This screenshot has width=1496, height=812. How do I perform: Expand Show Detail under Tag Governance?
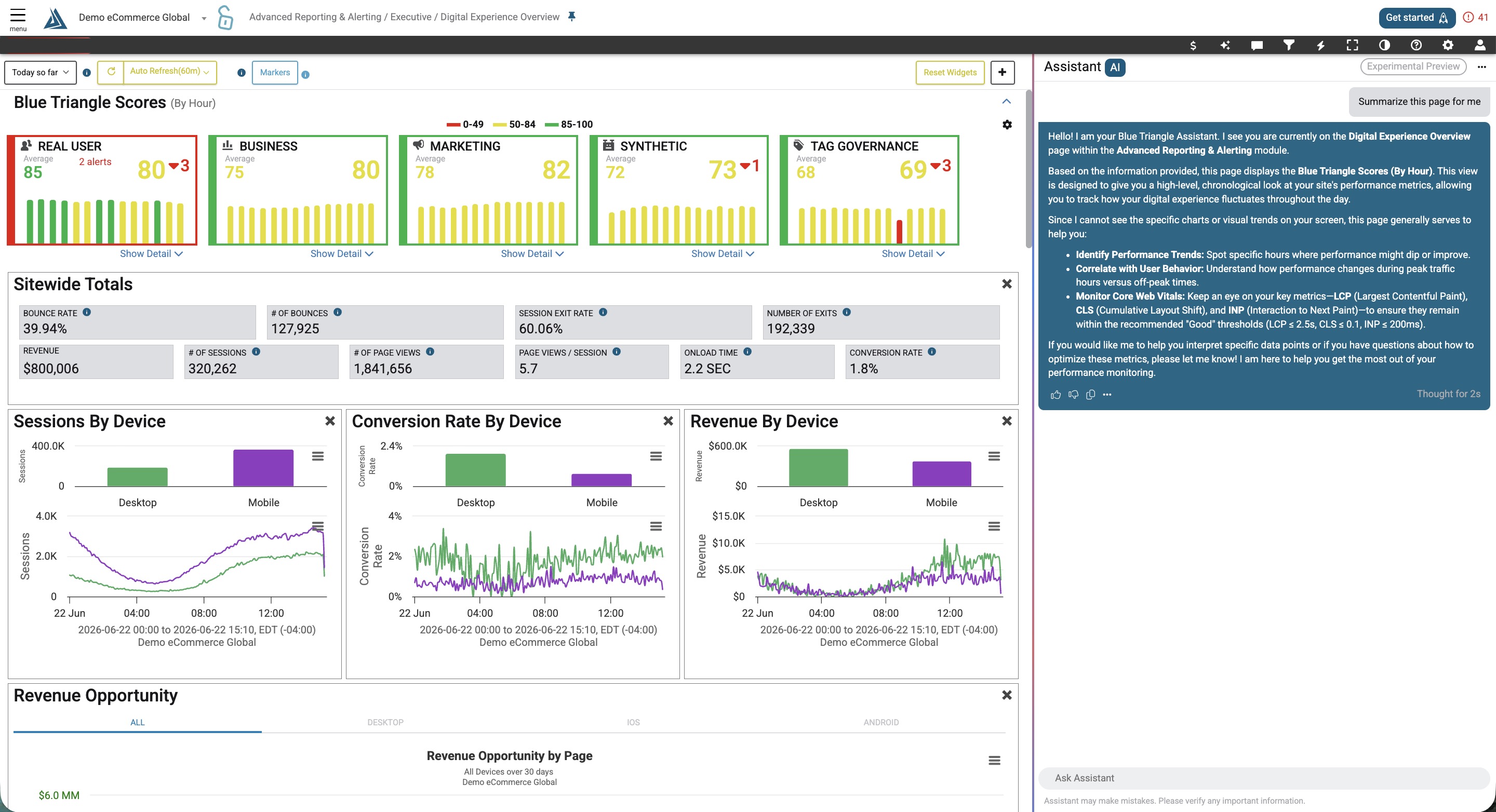[x=913, y=254]
